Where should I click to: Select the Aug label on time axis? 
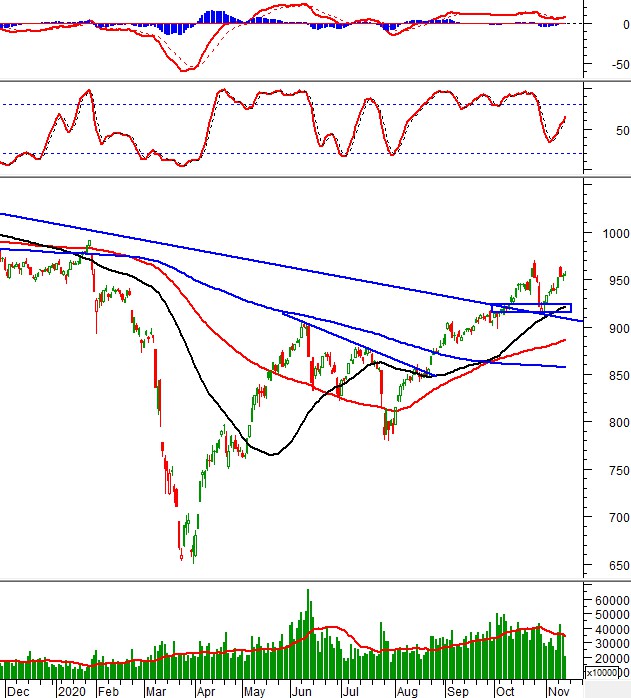[405, 691]
